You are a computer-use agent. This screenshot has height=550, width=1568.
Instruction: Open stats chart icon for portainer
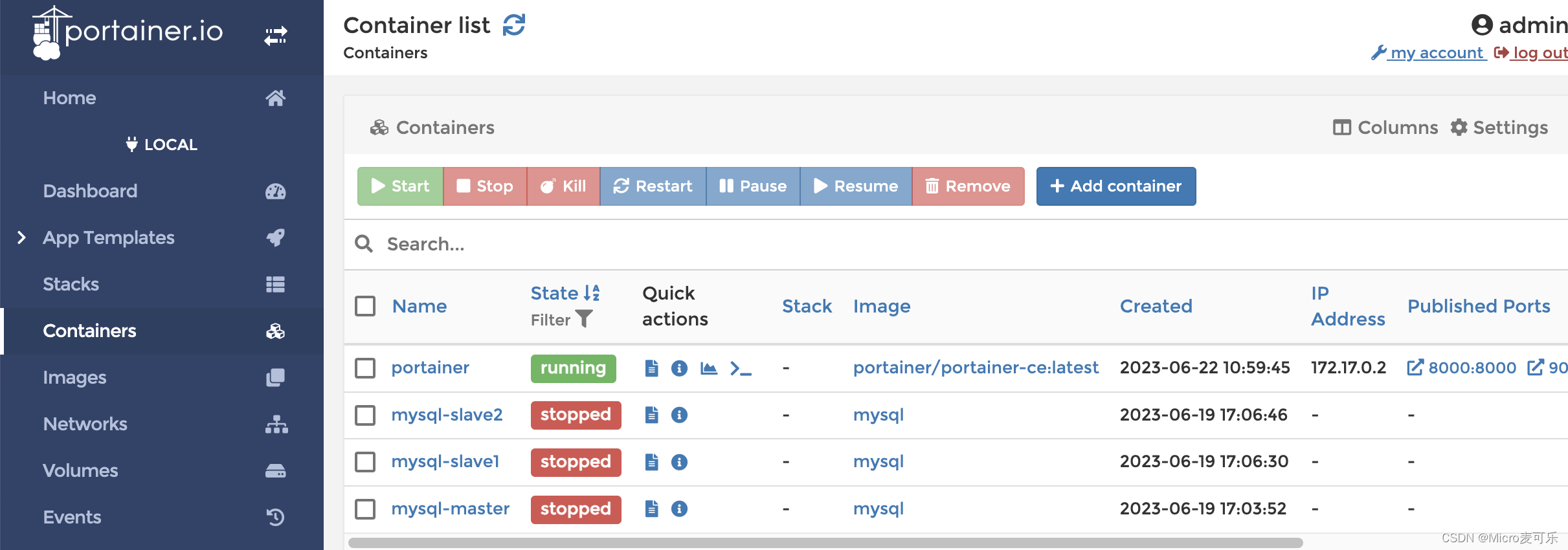click(709, 368)
